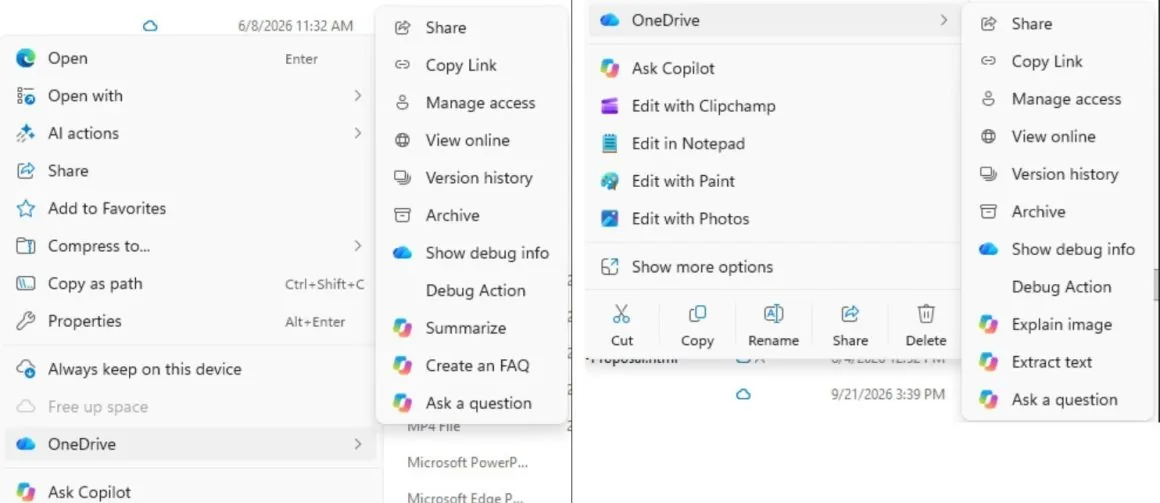Click the Share icon next to Rename
The height and width of the screenshot is (503, 1160).
850,314
